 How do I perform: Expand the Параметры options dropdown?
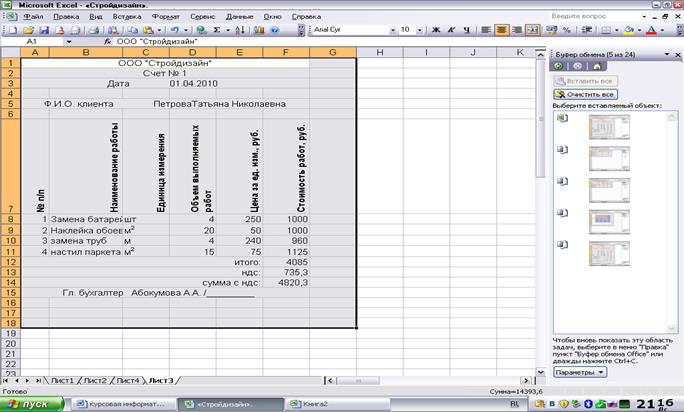pyautogui.click(x=580, y=372)
